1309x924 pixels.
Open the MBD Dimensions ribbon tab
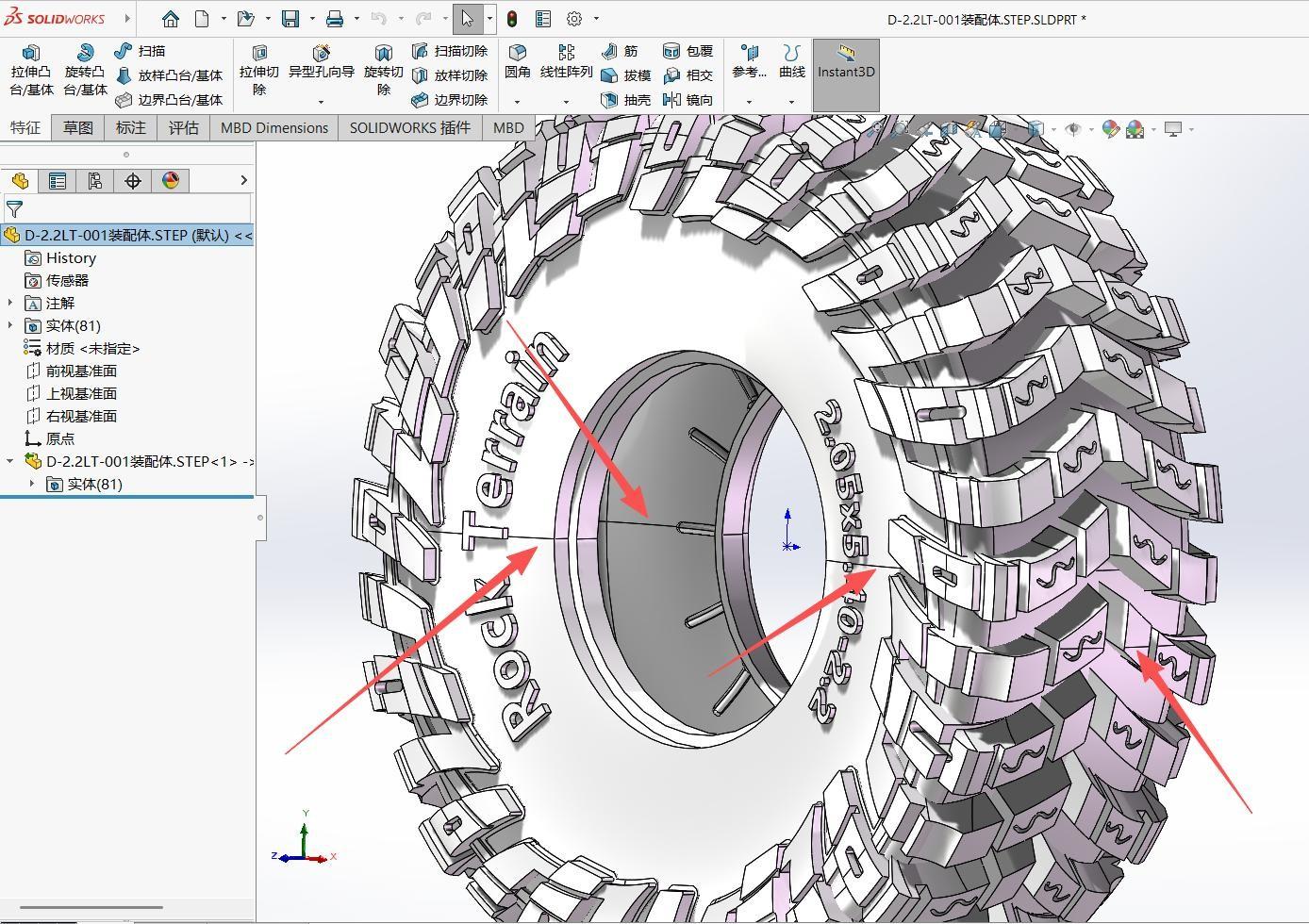click(274, 128)
